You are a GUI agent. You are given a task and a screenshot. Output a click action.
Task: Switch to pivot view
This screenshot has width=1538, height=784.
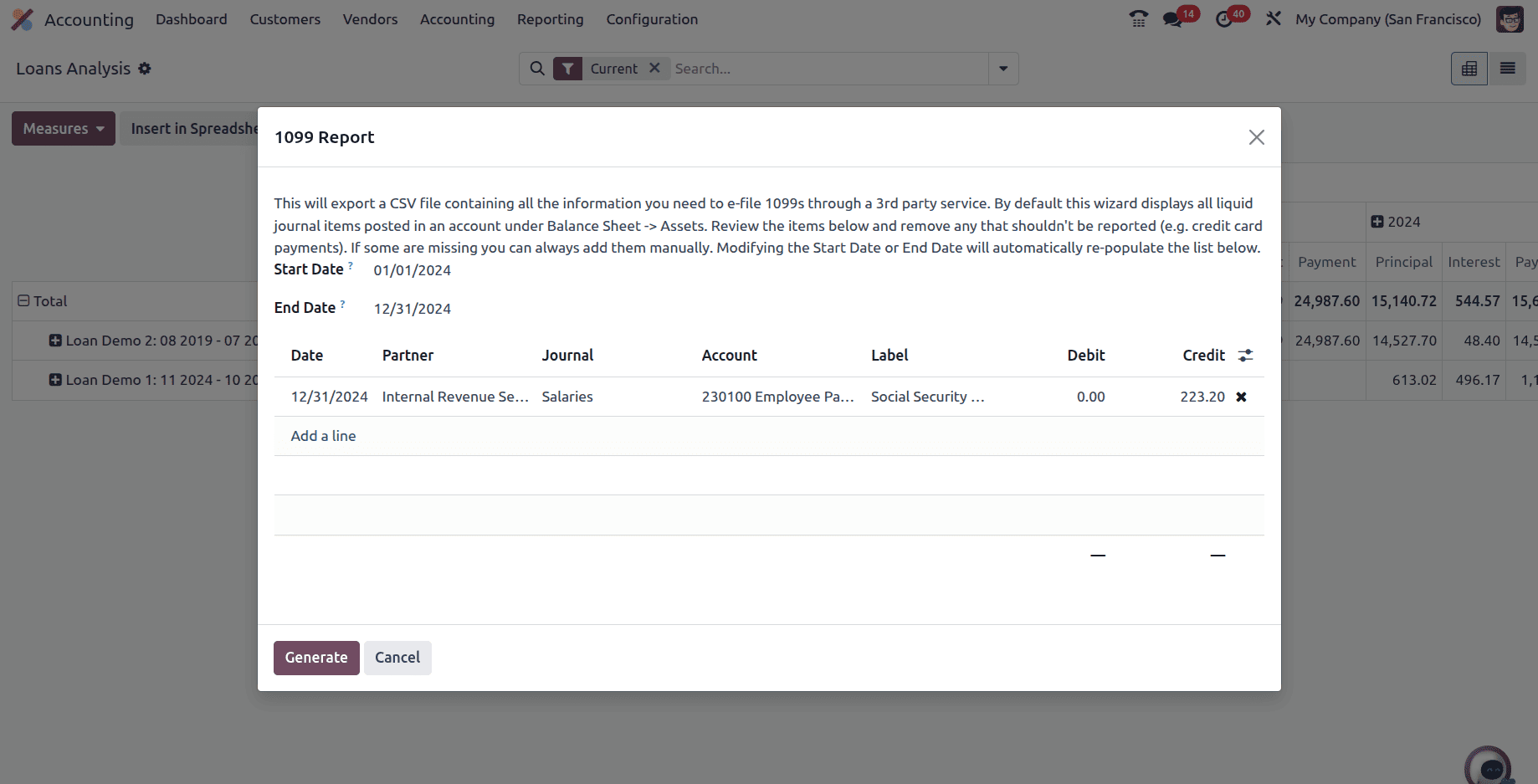[x=1469, y=69]
